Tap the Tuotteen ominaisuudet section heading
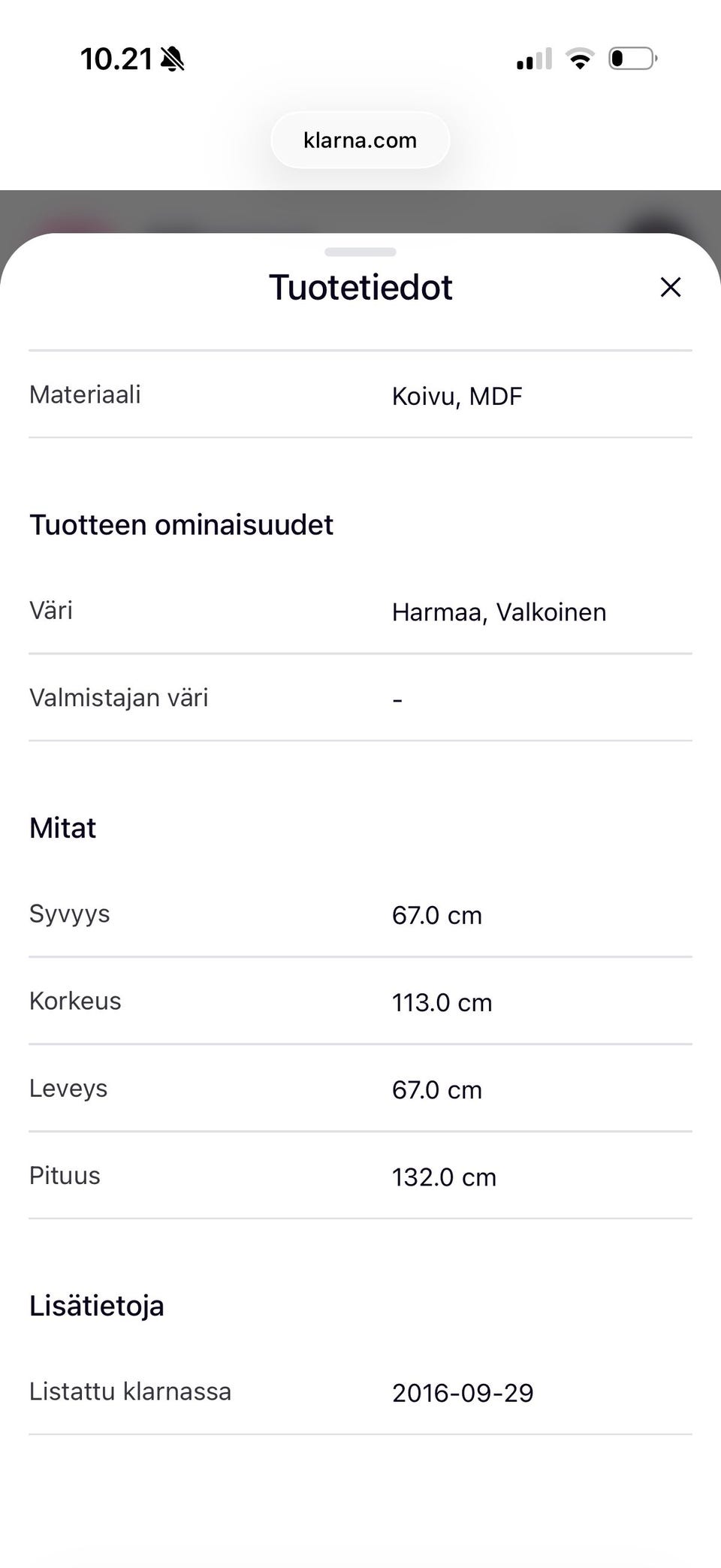Image resolution: width=721 pixels, height=1568 pixels. pos(181,524)
